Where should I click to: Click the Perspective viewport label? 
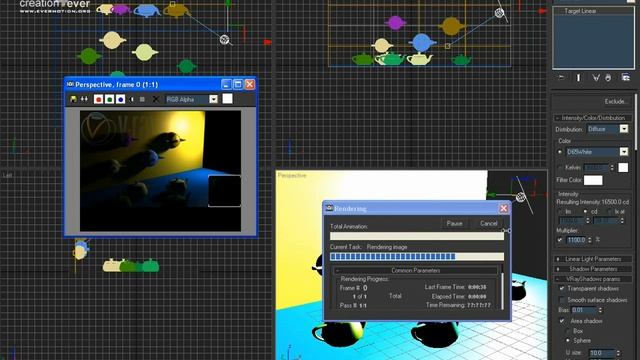292,176
